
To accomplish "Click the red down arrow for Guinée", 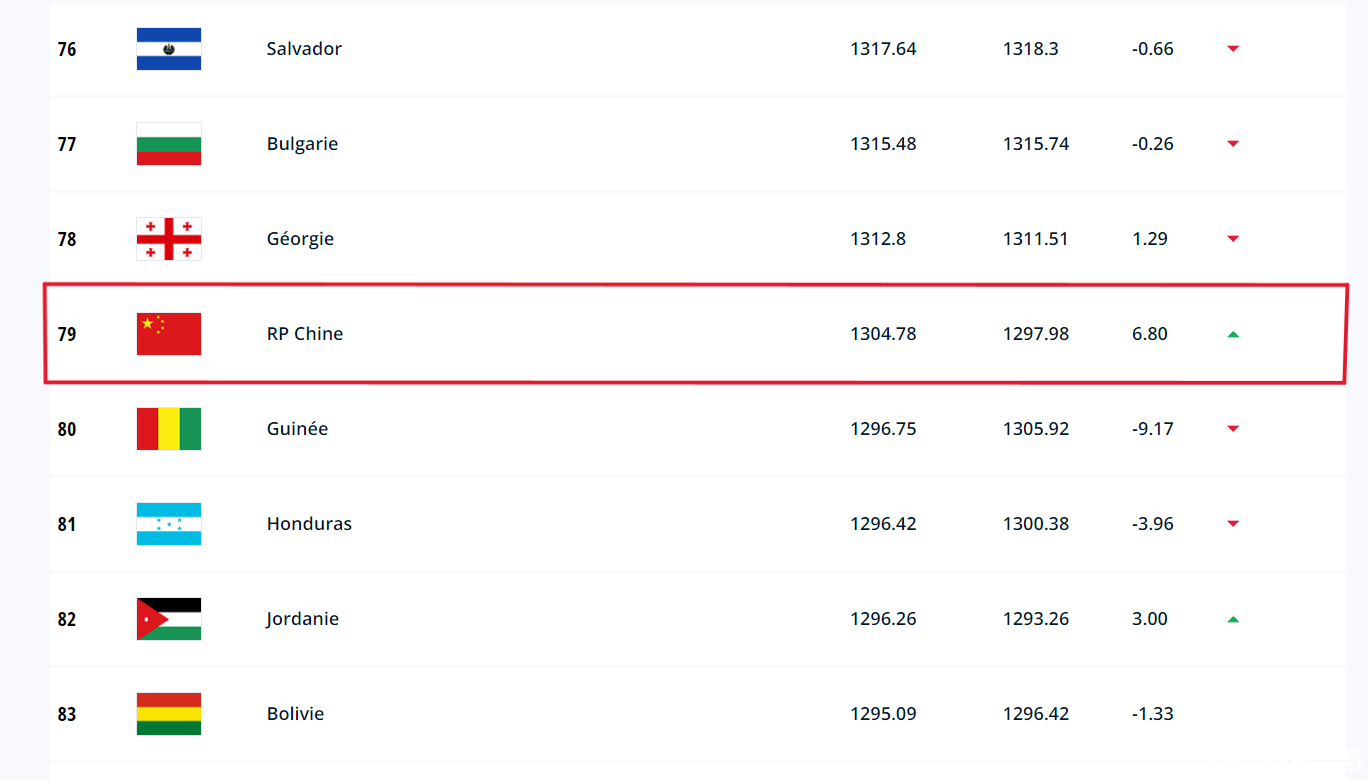I will click(x=1233, y=429).
